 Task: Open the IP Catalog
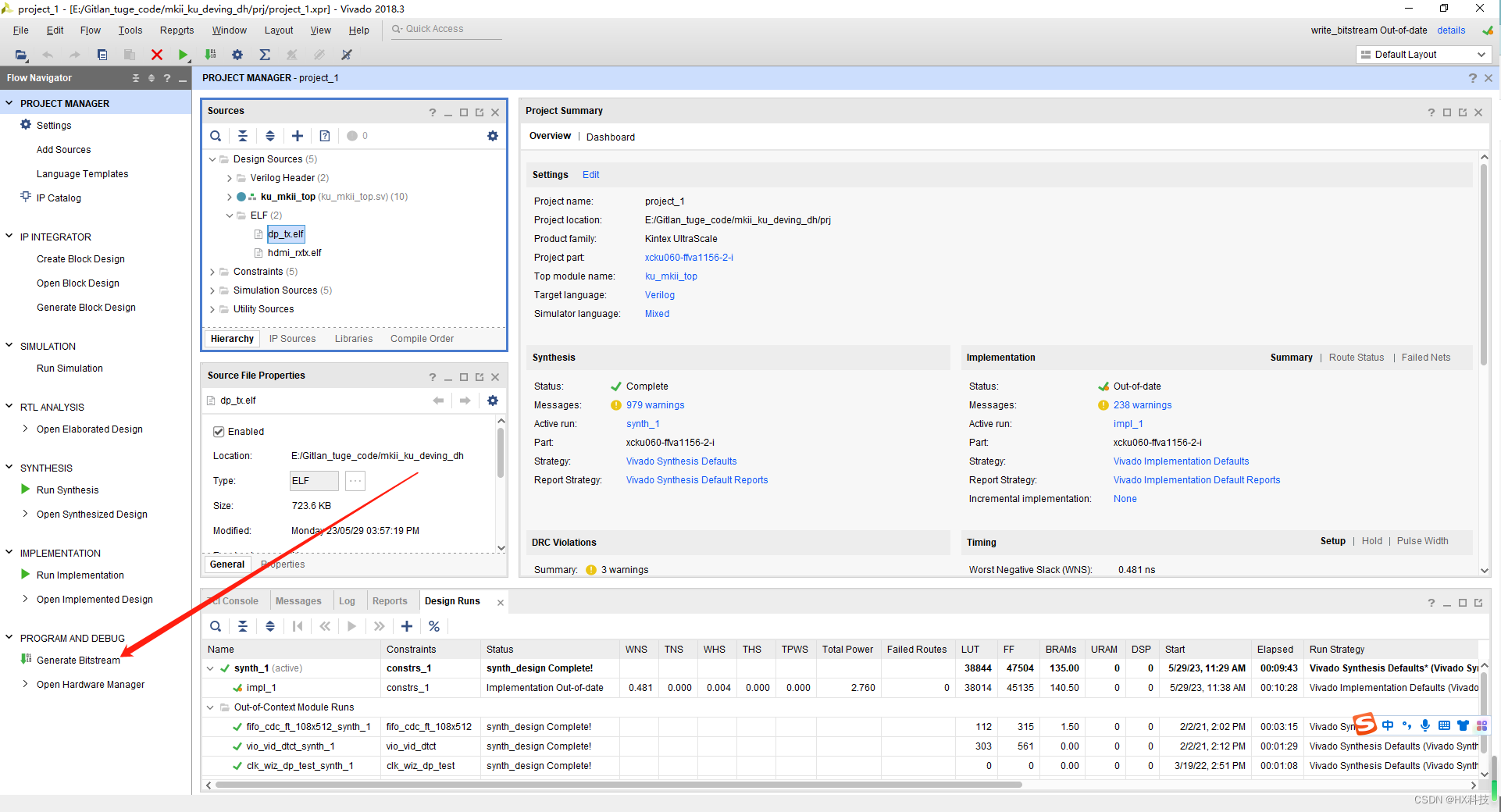[x=59, y=198]
